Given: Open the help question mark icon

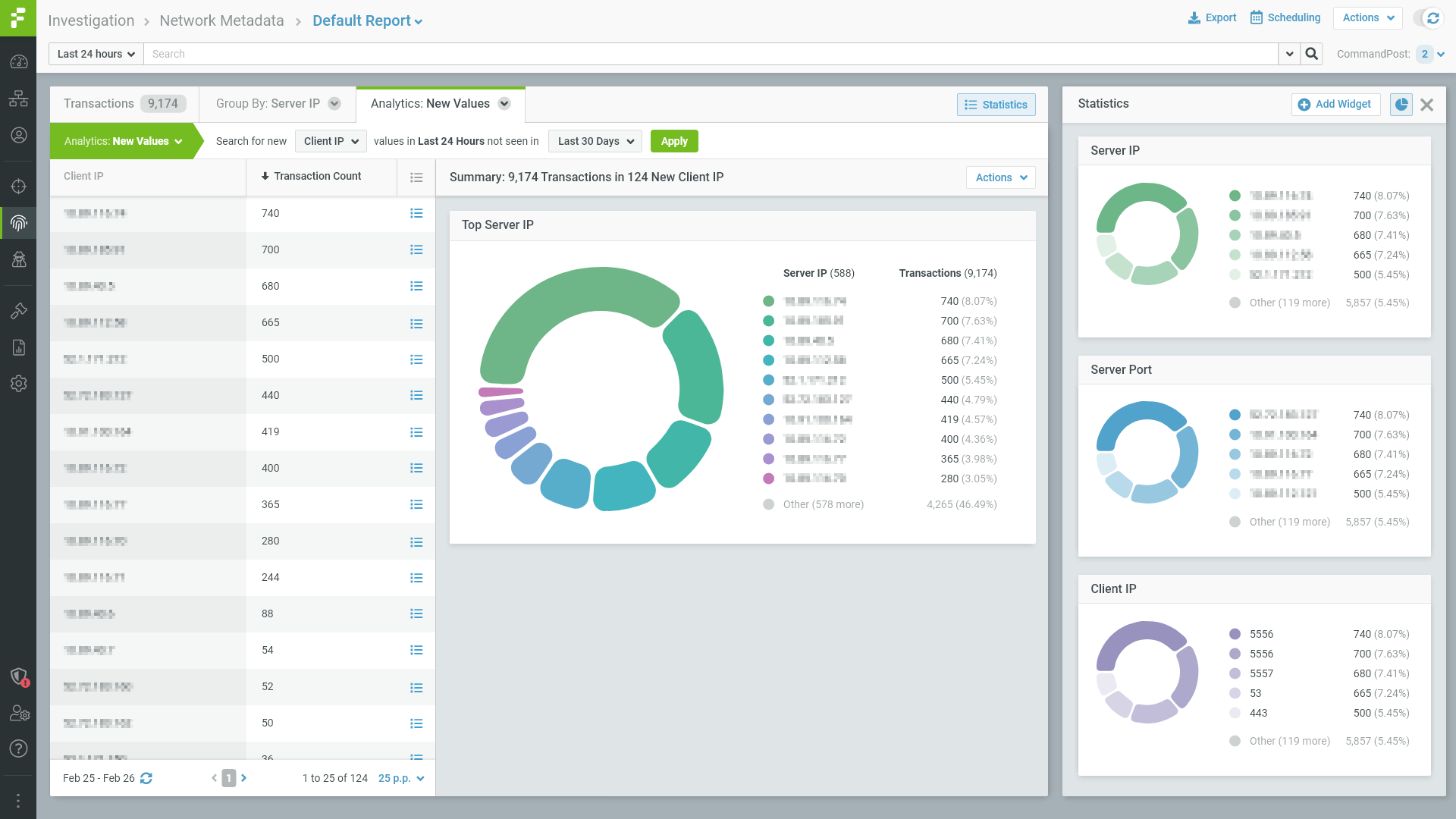Looking at the screenshot, I should (18, 748).
